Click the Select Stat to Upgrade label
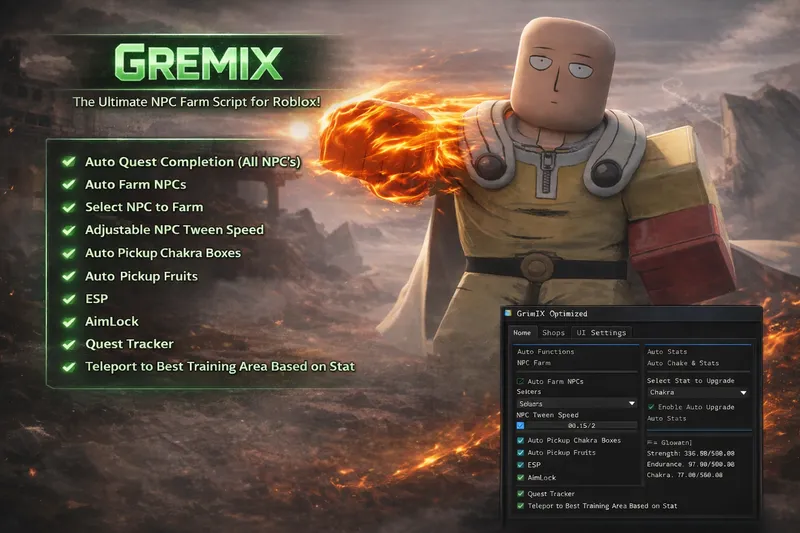The height and width of the screenshot is (533, 800). click(x=690, y=380)
